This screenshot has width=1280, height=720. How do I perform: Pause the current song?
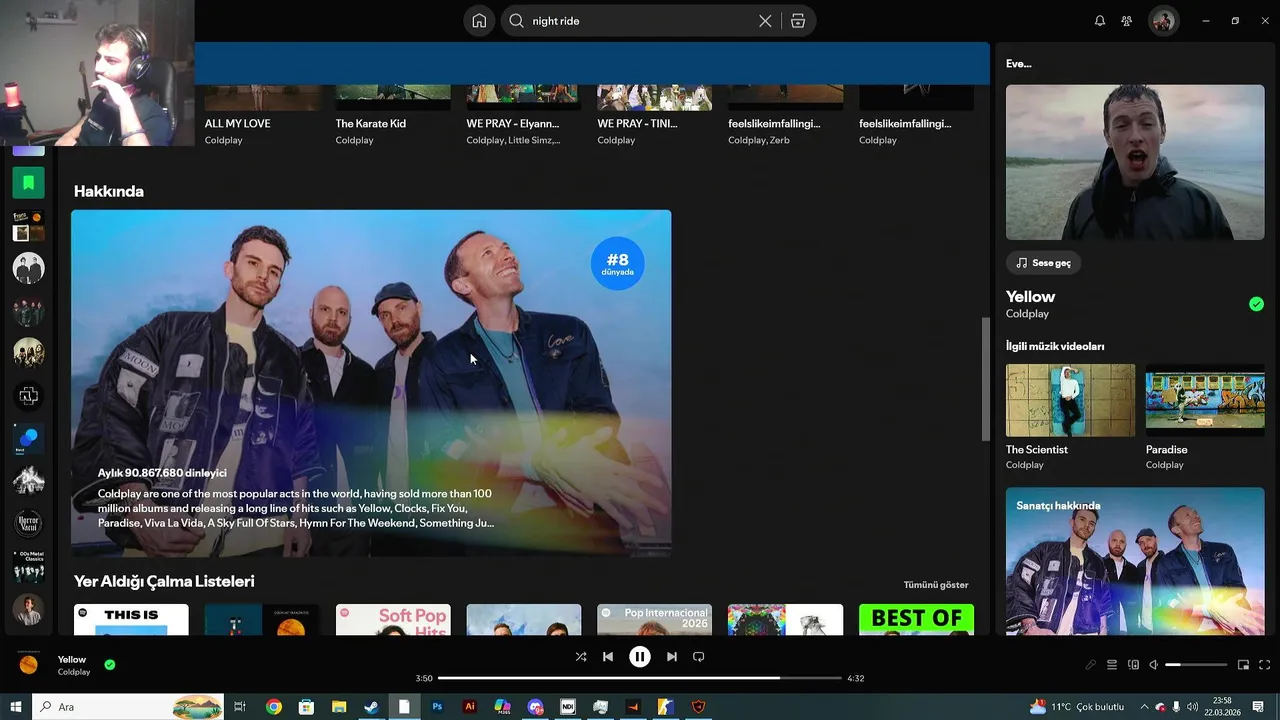coord(640,657)
